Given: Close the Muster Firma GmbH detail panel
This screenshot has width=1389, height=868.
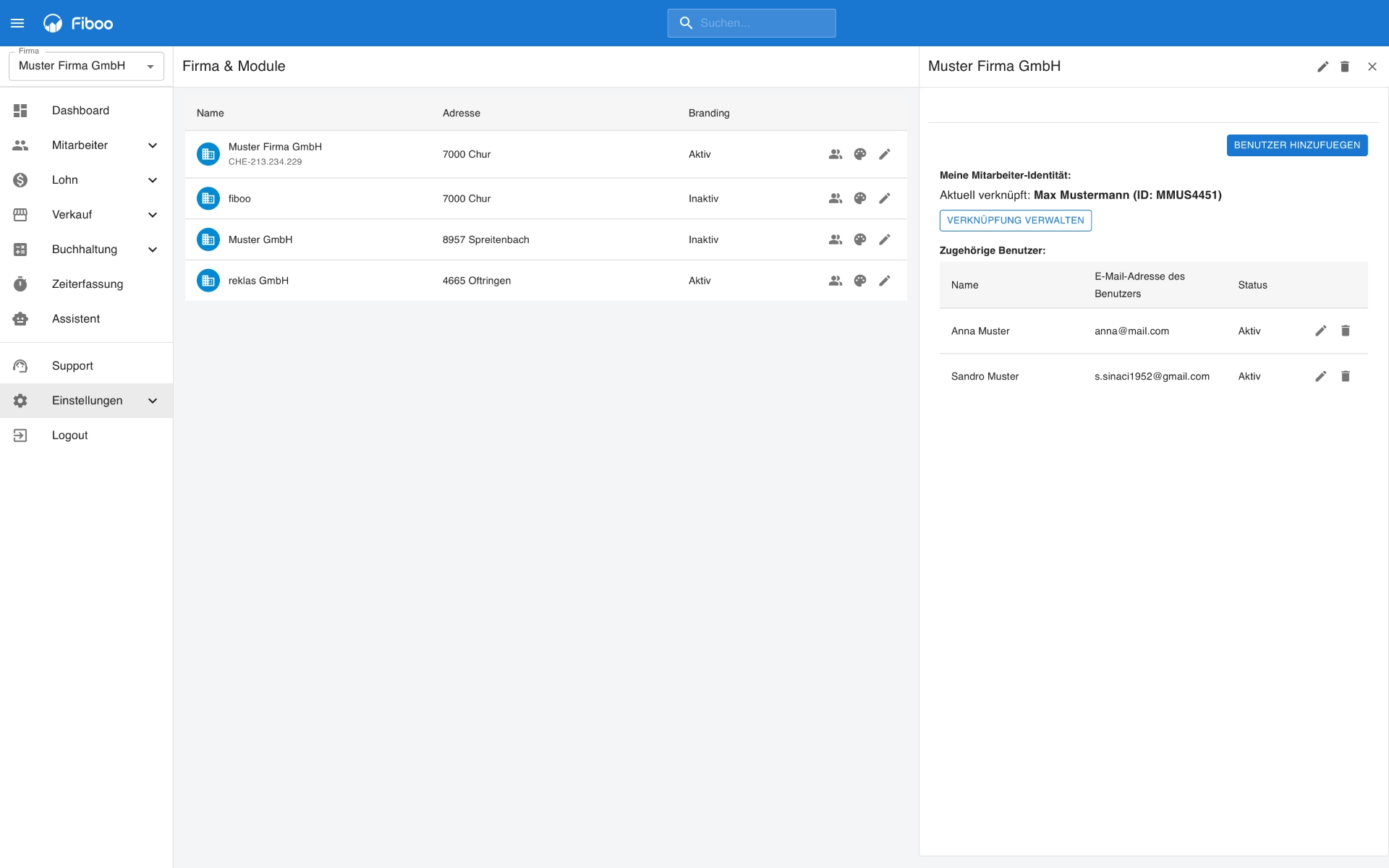Looking at the screenshot, I should coord(1372,67).
